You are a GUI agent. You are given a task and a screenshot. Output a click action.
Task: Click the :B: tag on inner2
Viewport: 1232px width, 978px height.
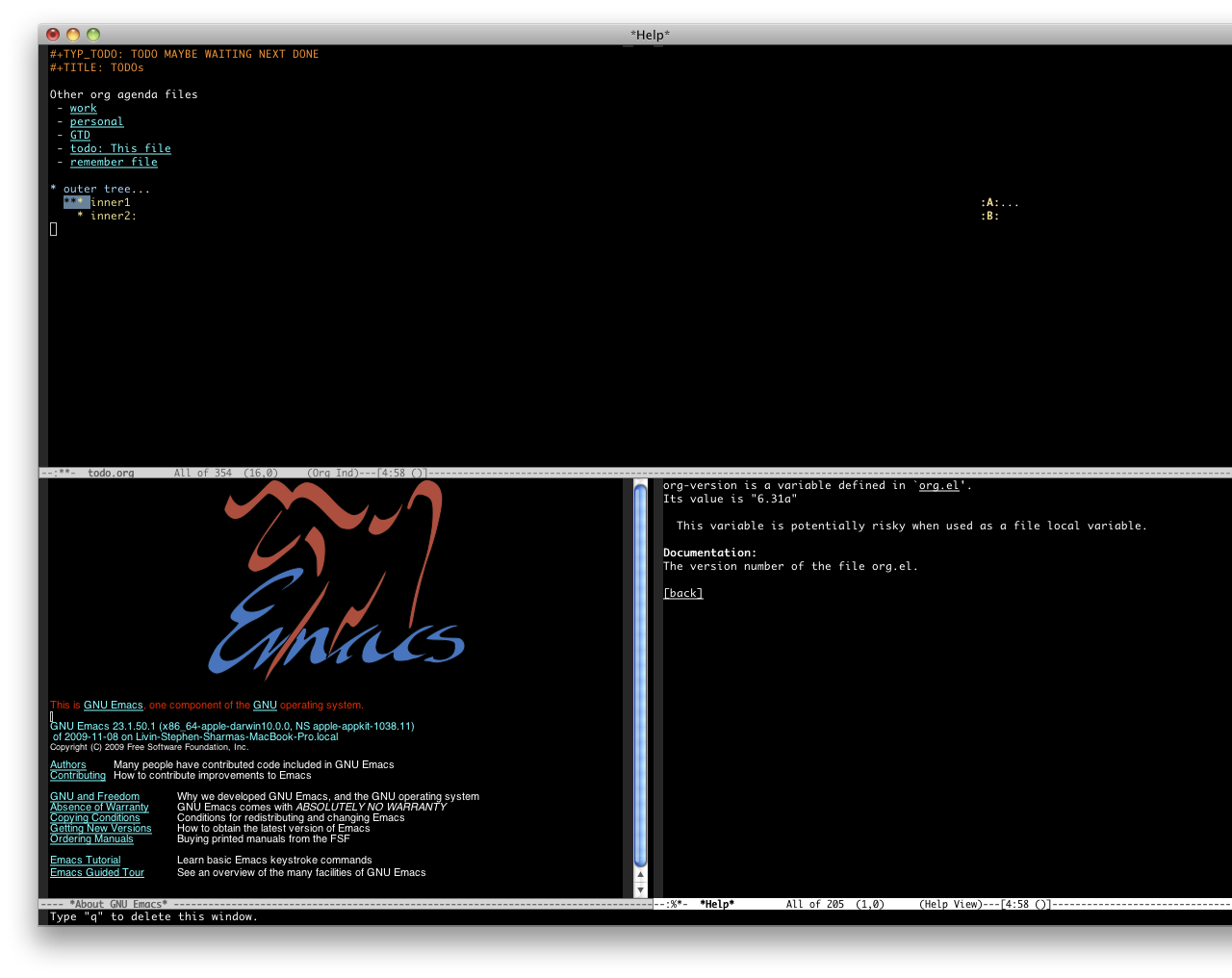[x=990, y=216]
